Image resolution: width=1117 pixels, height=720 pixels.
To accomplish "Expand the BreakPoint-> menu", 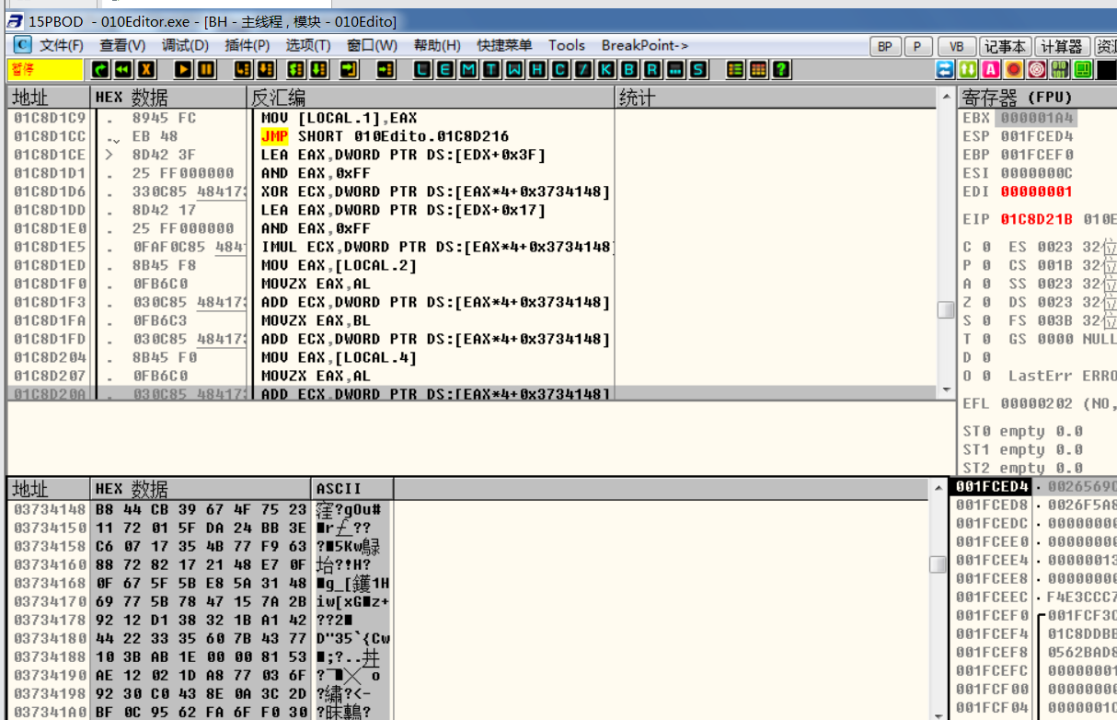I will coord(644,45).
